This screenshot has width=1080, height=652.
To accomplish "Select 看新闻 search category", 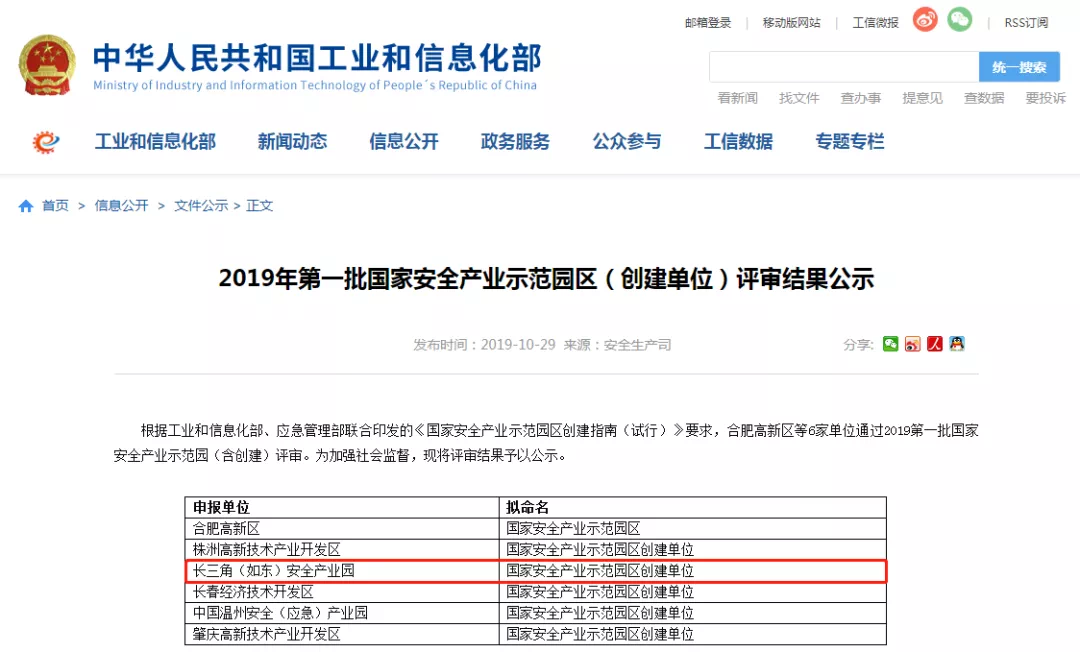I will 738,98.
